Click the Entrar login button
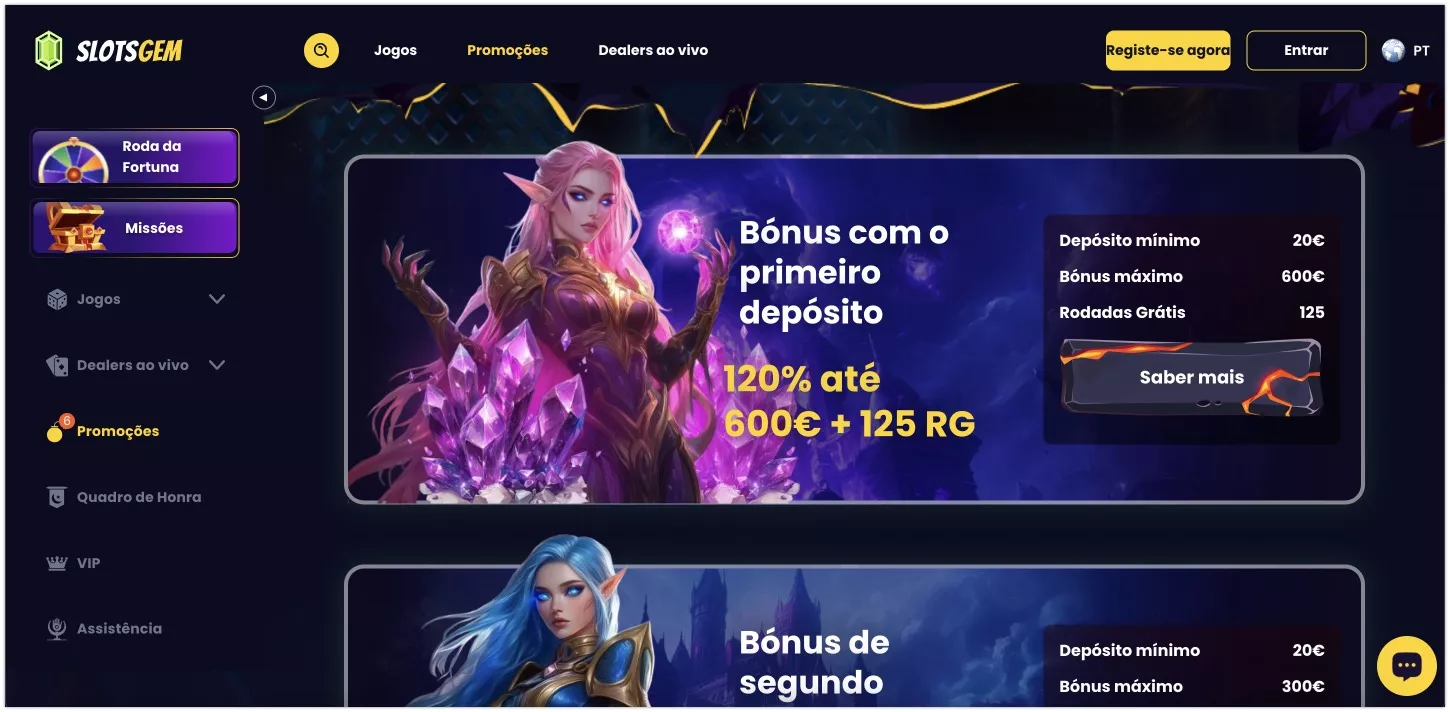 pyautogui.click(x=1306, y=50)
